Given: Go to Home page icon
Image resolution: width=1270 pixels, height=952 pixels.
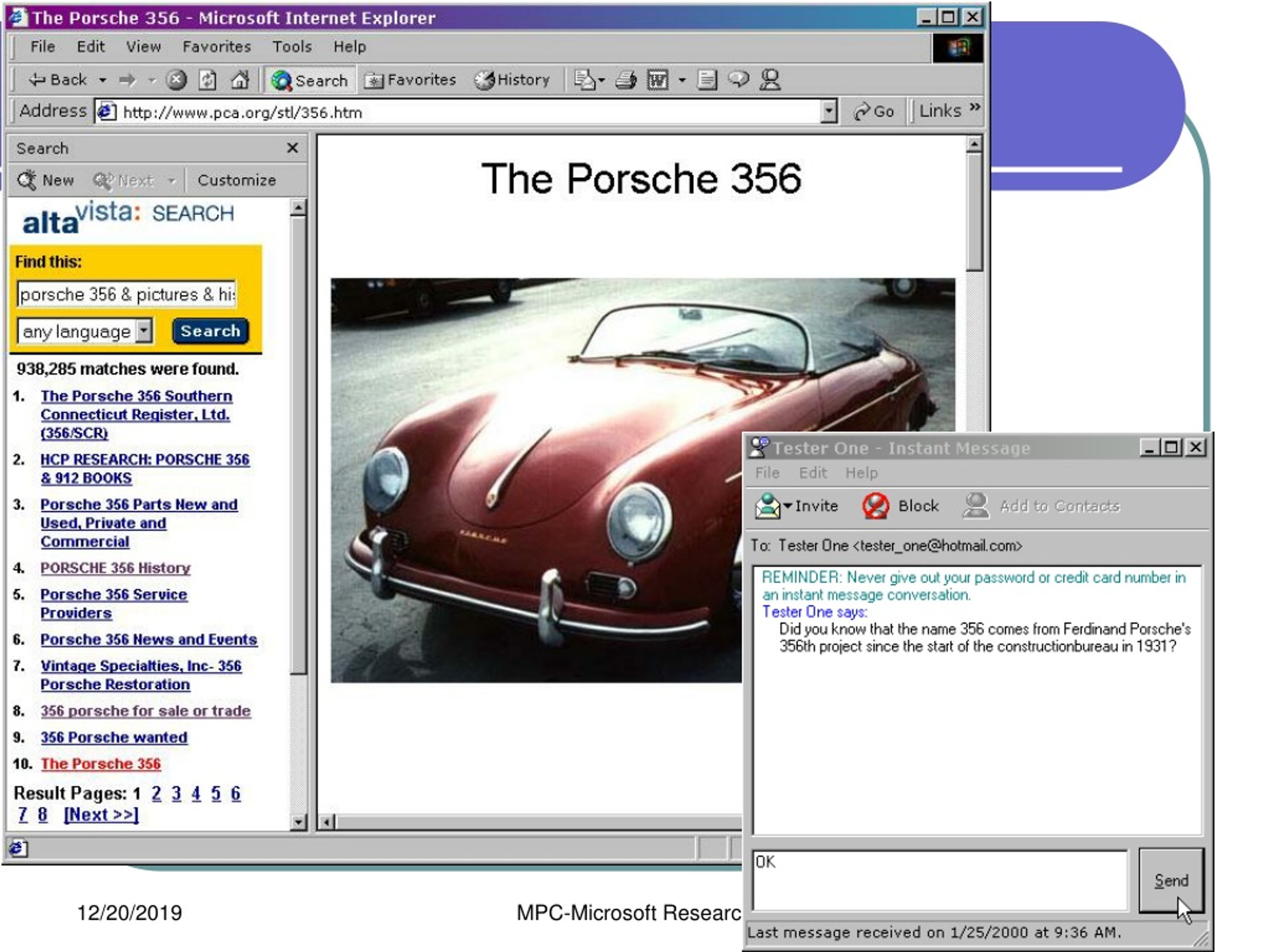Looking at the screenshot, I should point(240,80).
